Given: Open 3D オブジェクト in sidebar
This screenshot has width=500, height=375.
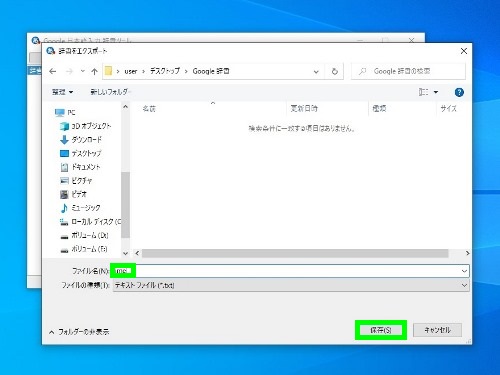Looking at the screenshot, I should pyautogui.click(x=86, y=126).
